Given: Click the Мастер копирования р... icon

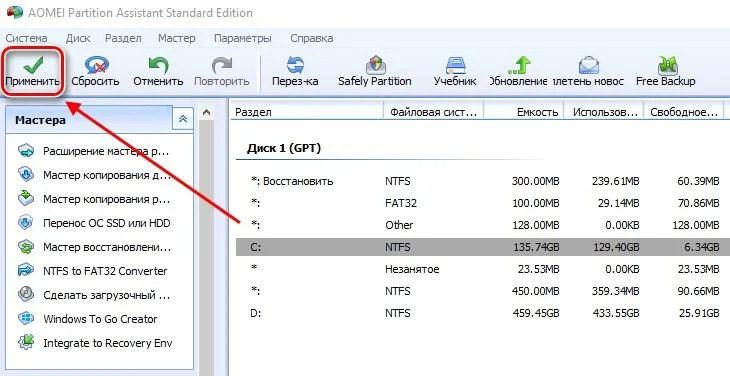Looking at the screenshot, I should click(26, 199).
